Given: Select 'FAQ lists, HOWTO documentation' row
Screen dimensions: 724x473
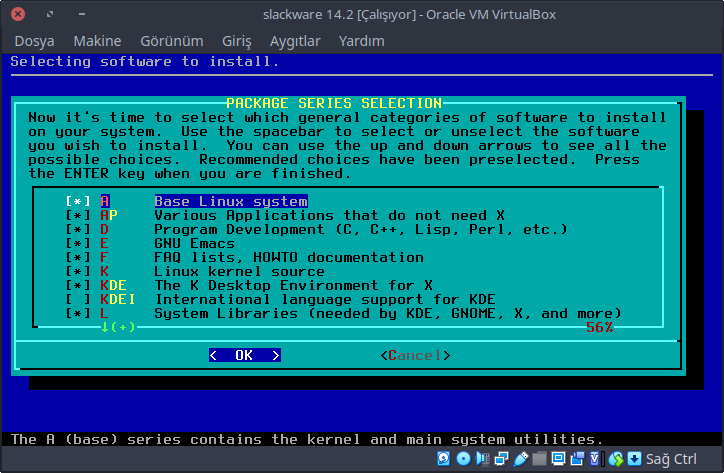Looking at the screenshot, I should click(289, 257).
